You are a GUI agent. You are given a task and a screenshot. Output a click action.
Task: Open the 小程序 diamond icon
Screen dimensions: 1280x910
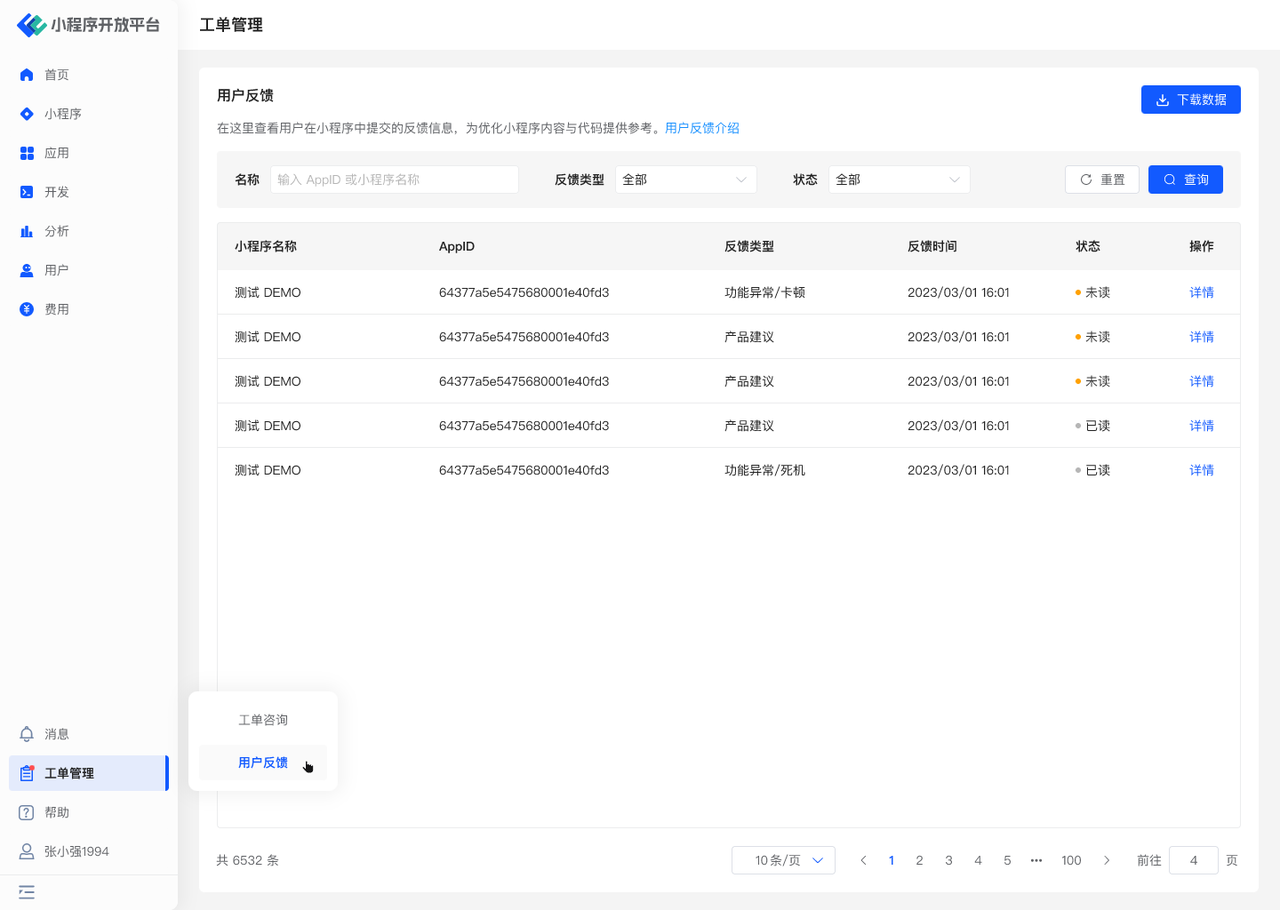(x=27, y=114)
